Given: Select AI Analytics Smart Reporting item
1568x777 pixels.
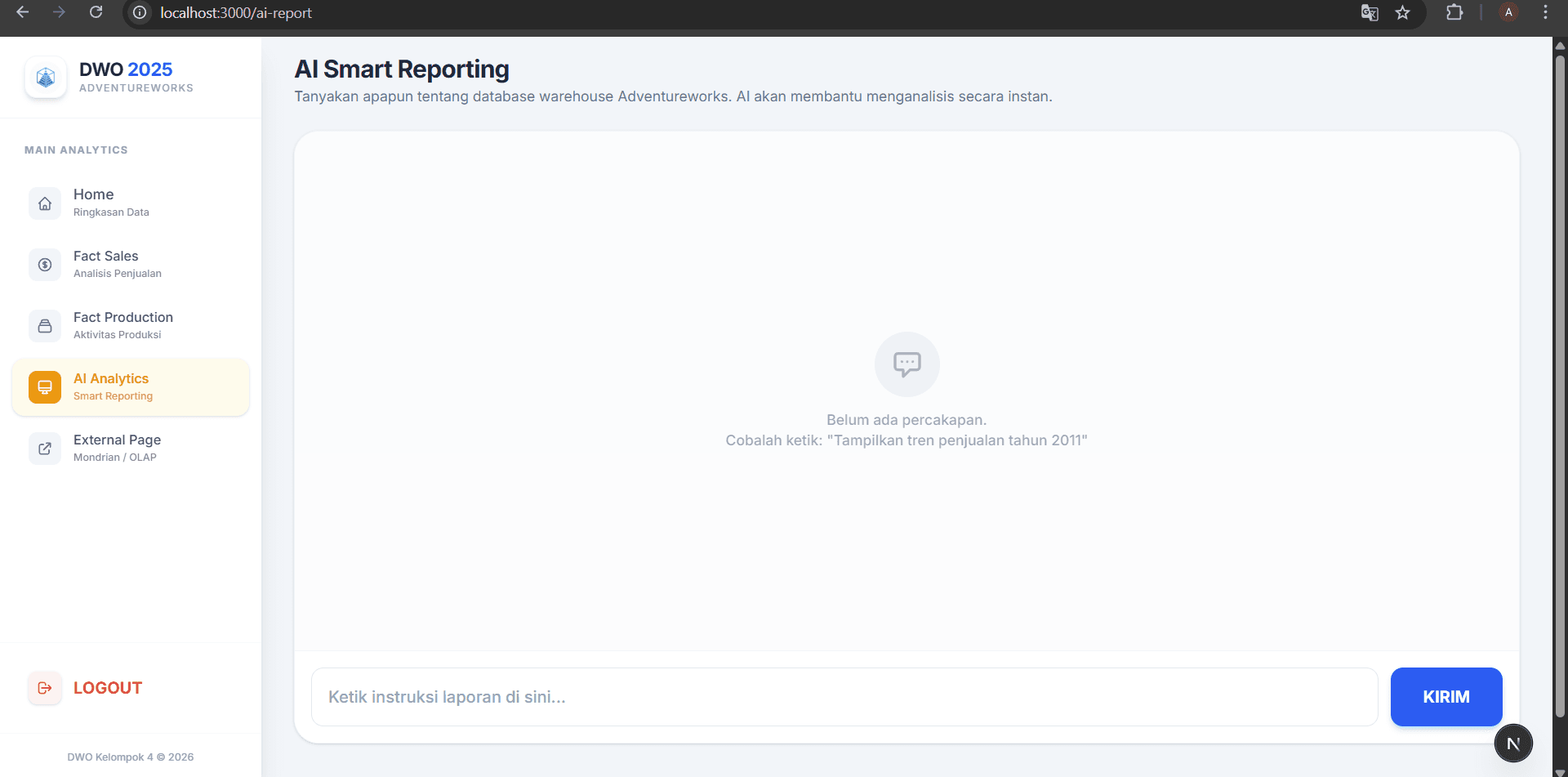Looking at the screenshot, I should [131, 387].
